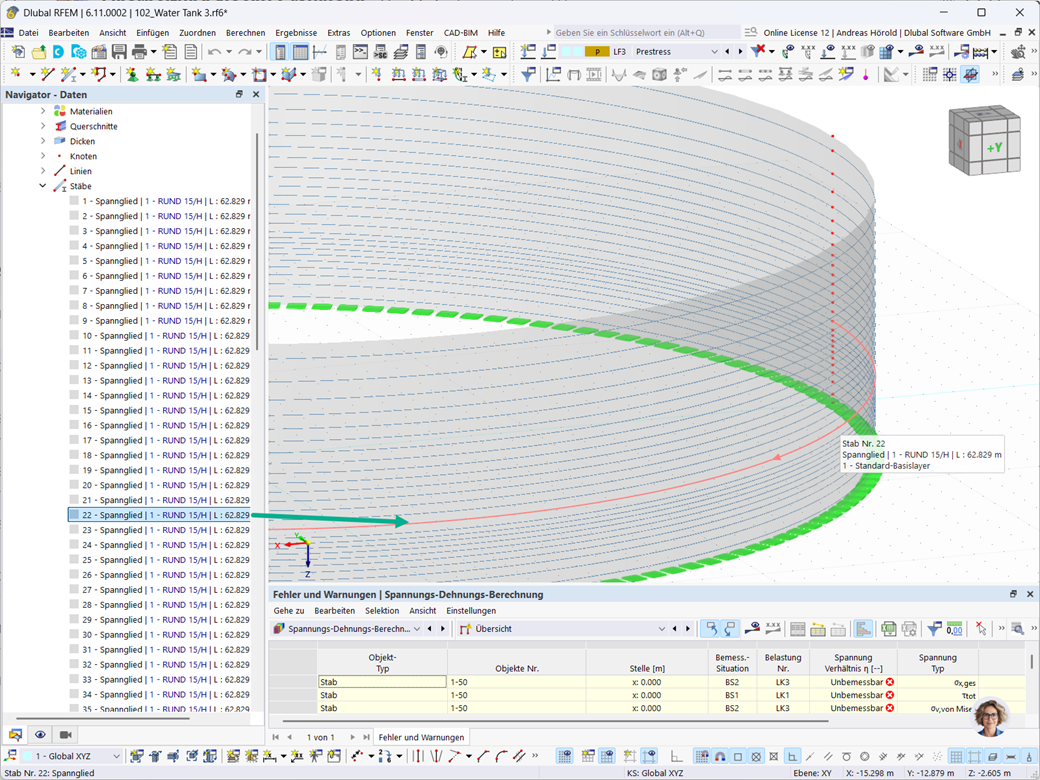Click the error table horizontal scrollbar

(x=556, y=720)
